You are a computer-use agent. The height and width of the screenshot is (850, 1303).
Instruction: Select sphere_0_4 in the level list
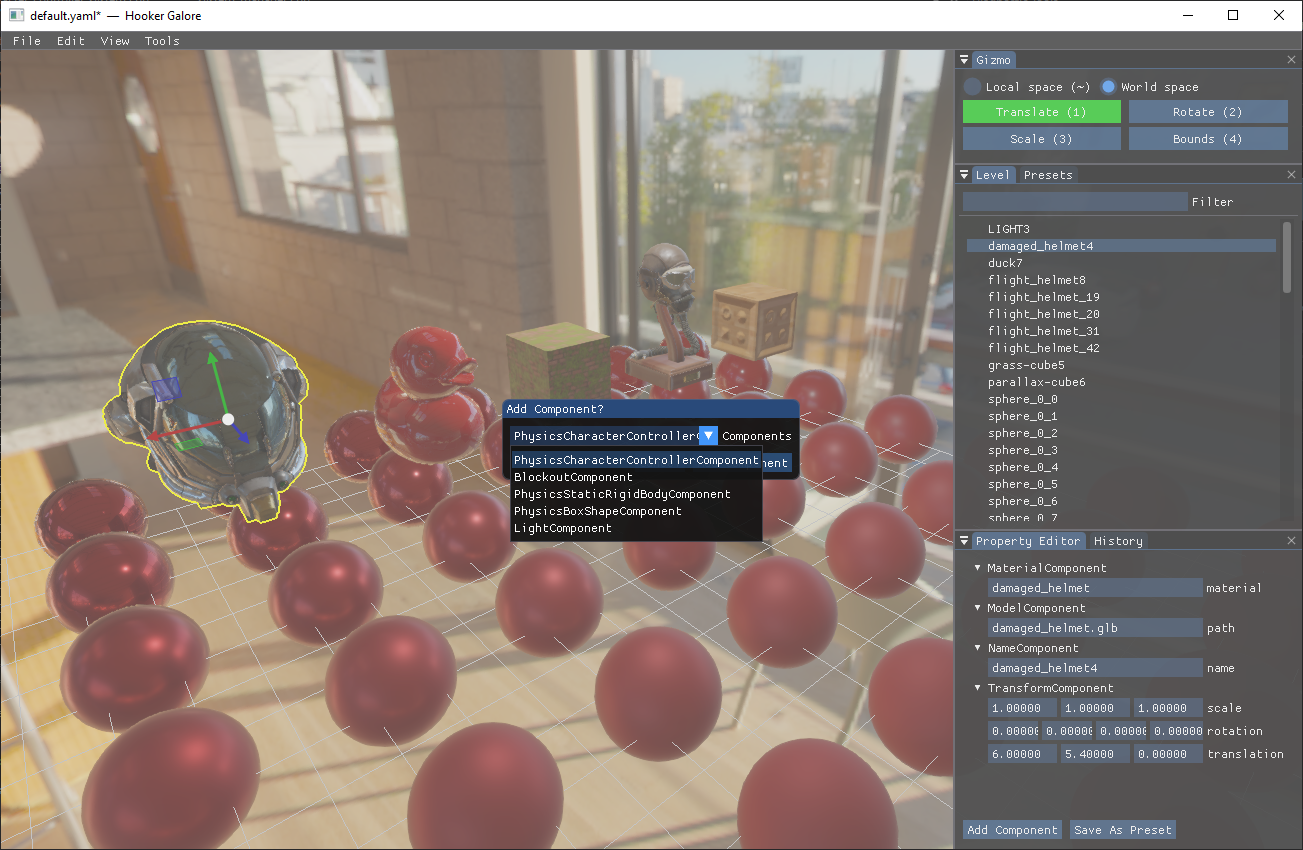click(x=1121, y=467)
